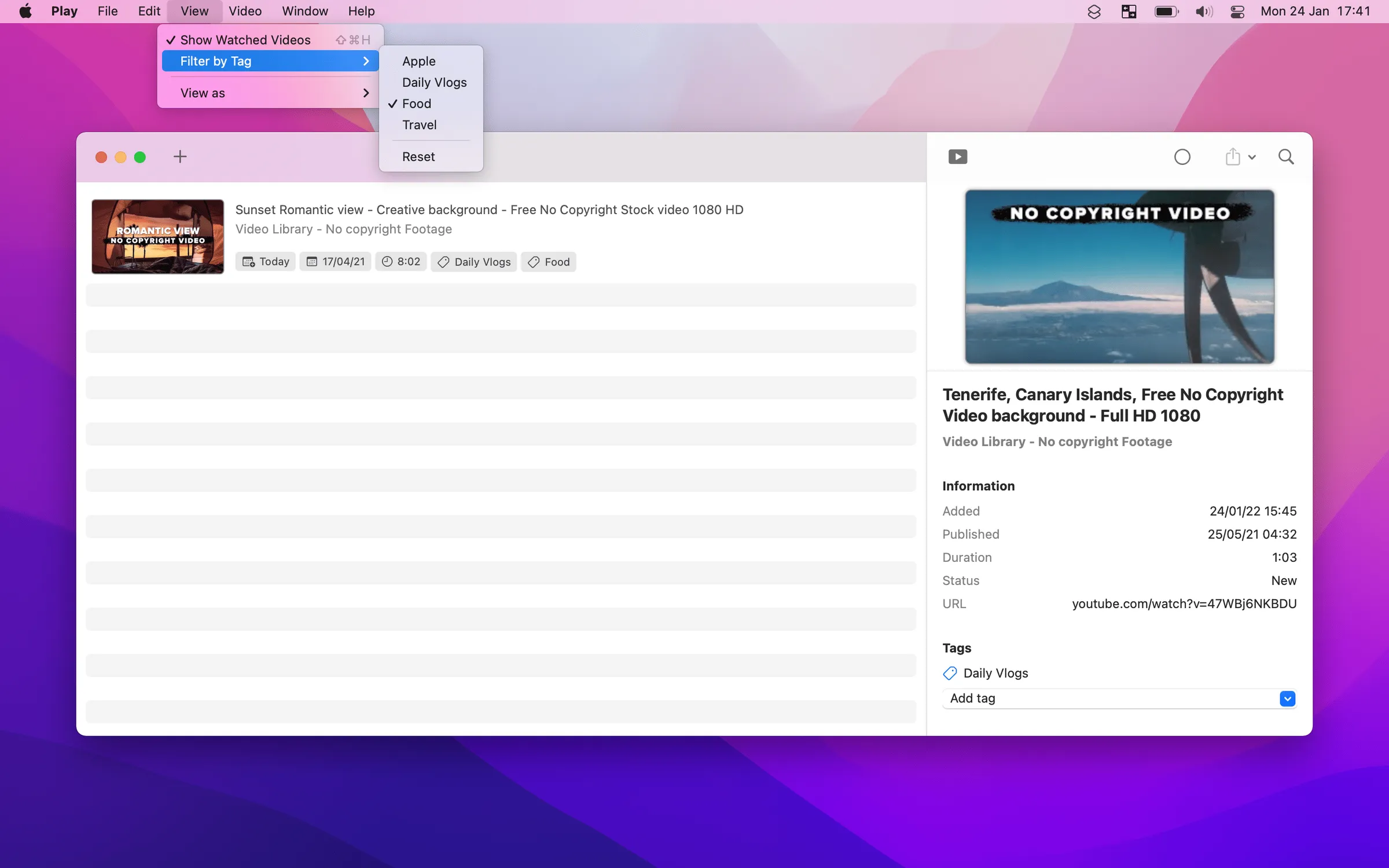This screenshot has height=868, width=1389.
Task: Click the add video plus icon
Action: [179, 156]
